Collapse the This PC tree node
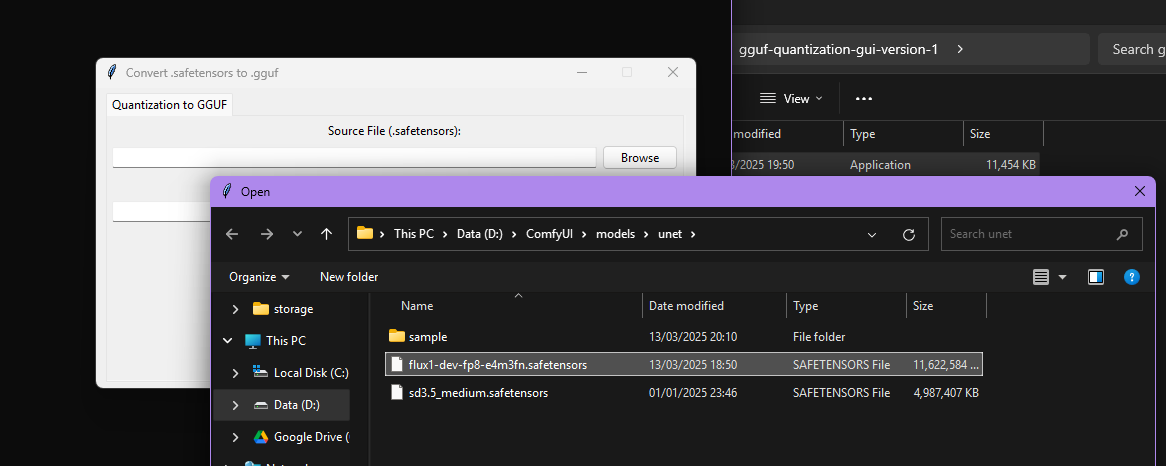This screenshot has height=466, width=1166. (228, 341)
